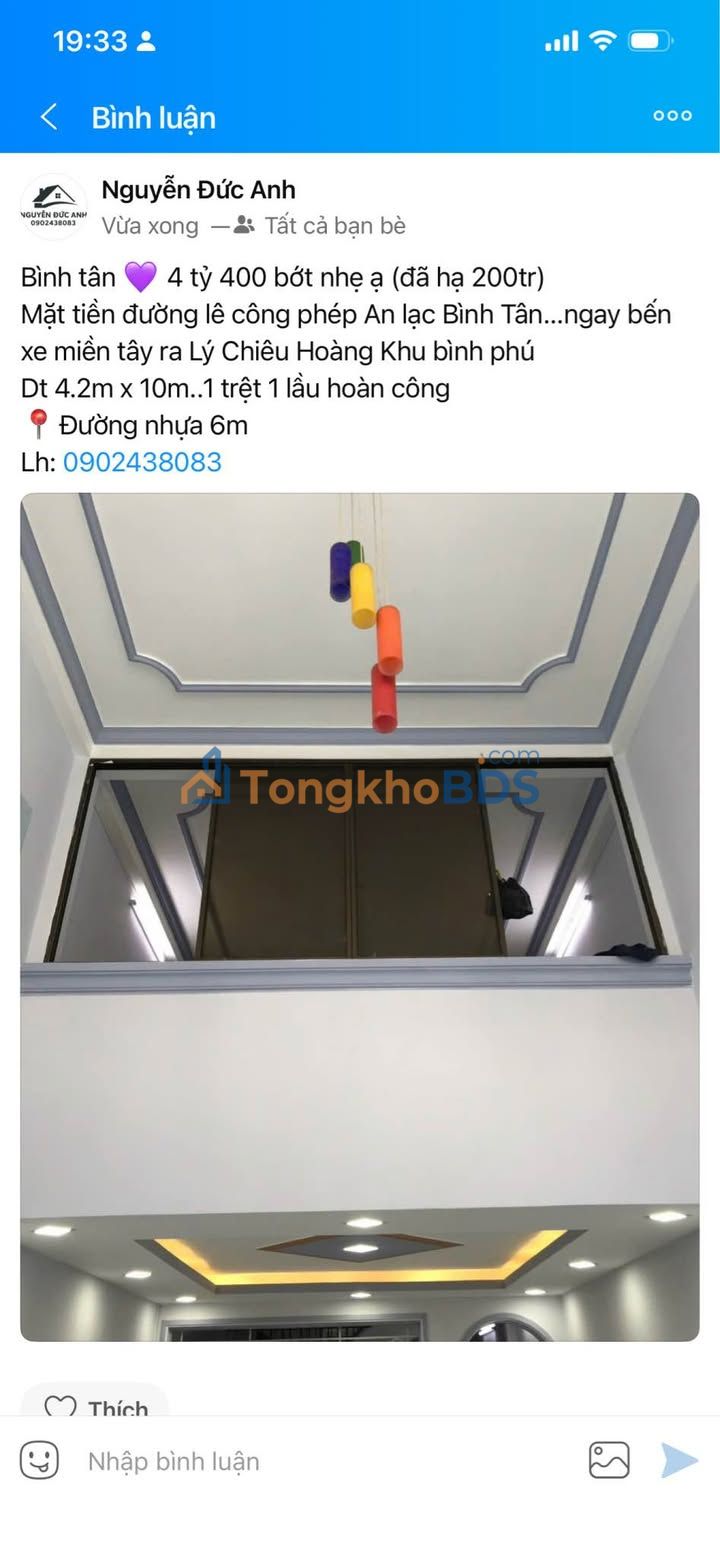Image resolution: width=720 pixels, height=1557 pixels.
Task: Attach a photo with image icon
Action: tap(609, 1460)
